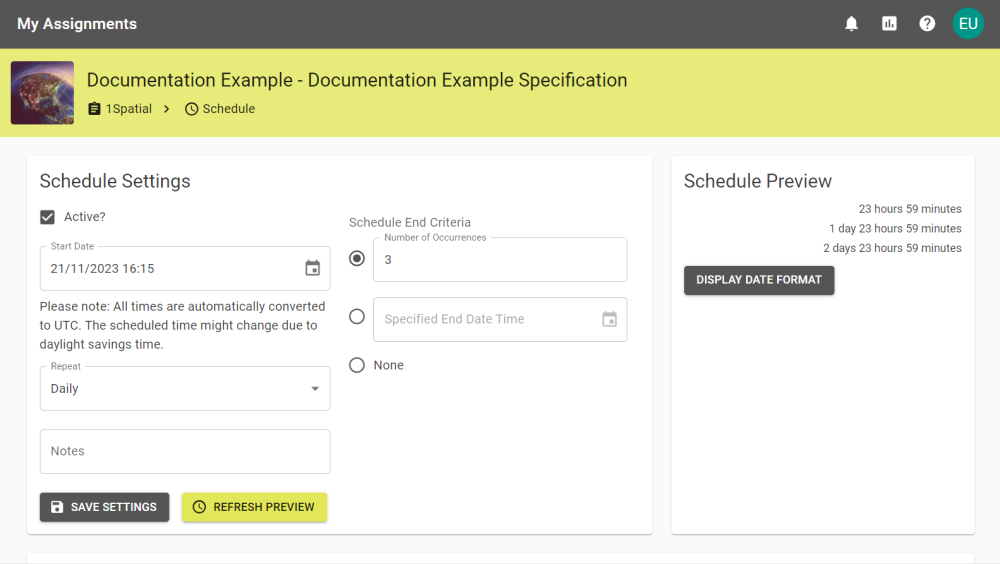
Task: Click the Specified End Date calendar icon
Action: coord(609,319)
